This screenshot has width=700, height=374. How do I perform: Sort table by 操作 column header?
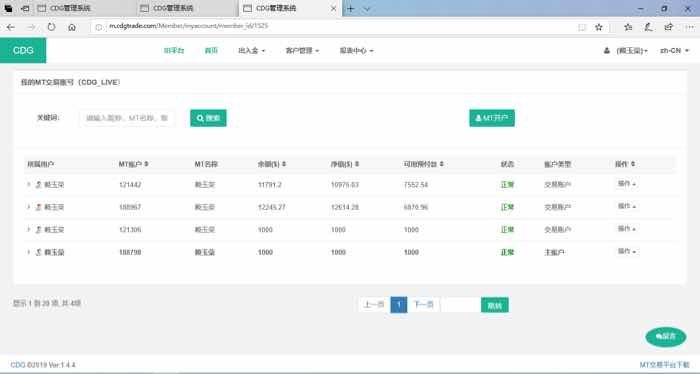625,164
